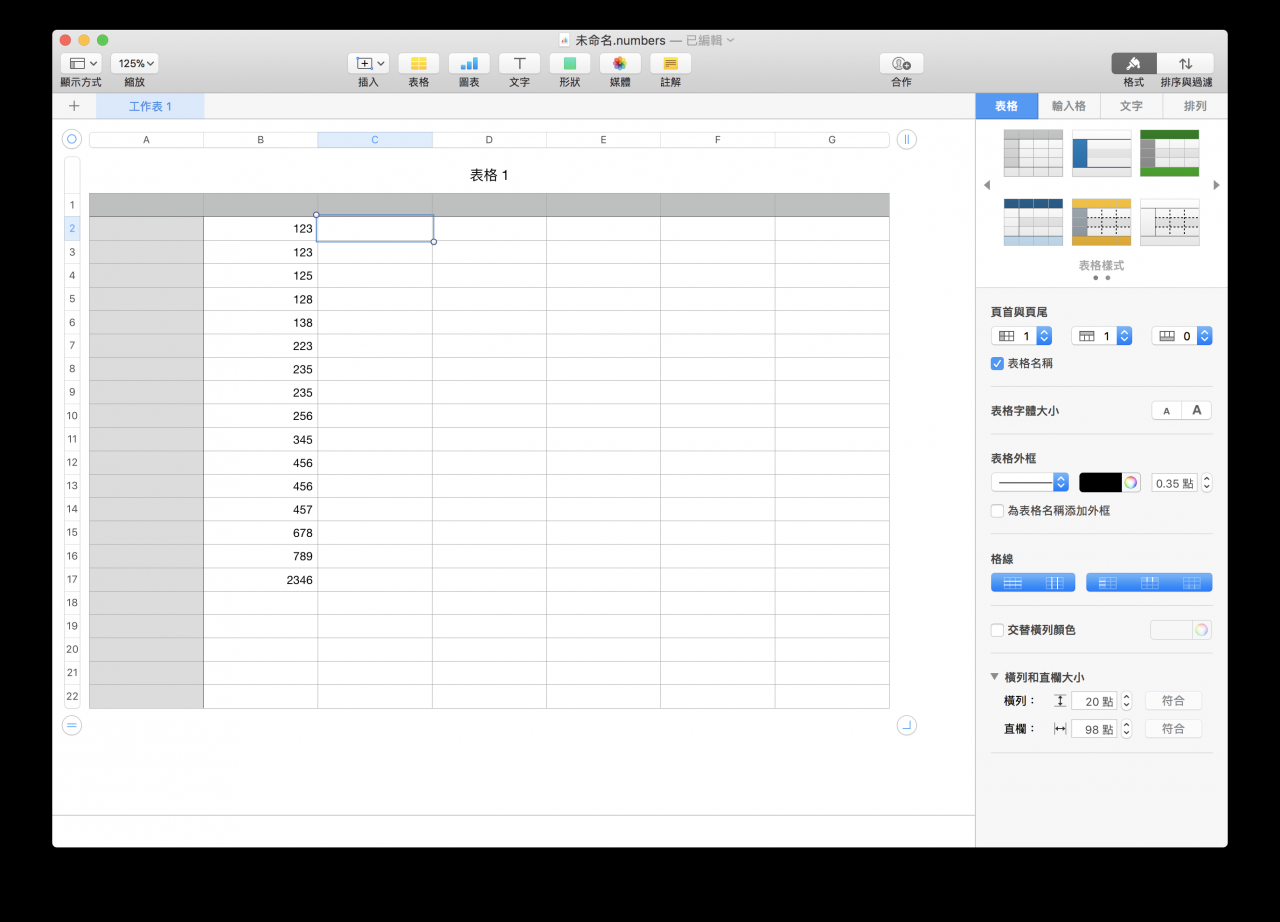Toggle header column gridlines icon
Viewport: 1280px width, 922px height.
pyautogui.click(x=1107, y=583)
